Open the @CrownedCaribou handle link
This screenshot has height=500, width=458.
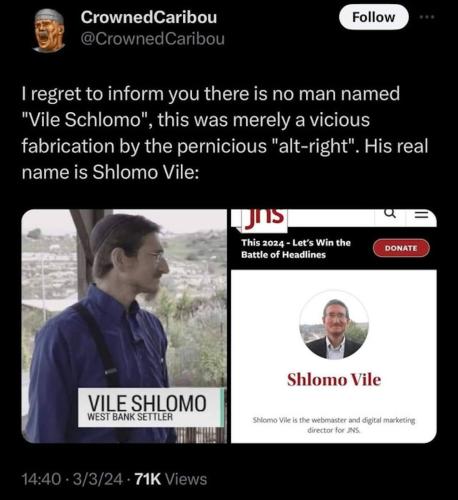pos(153,39)
